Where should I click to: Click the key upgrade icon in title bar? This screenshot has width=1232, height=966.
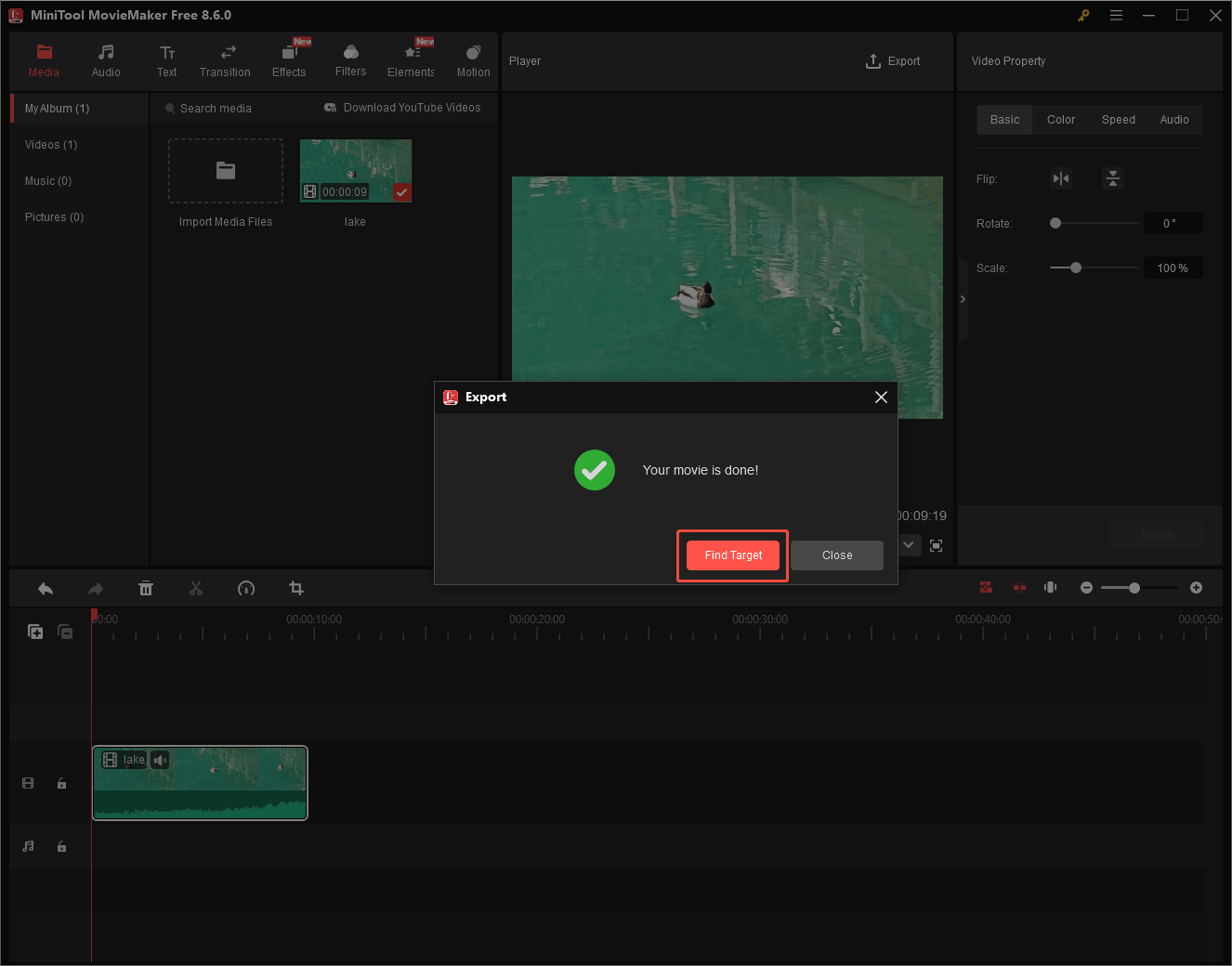(x=1083, y=15)
